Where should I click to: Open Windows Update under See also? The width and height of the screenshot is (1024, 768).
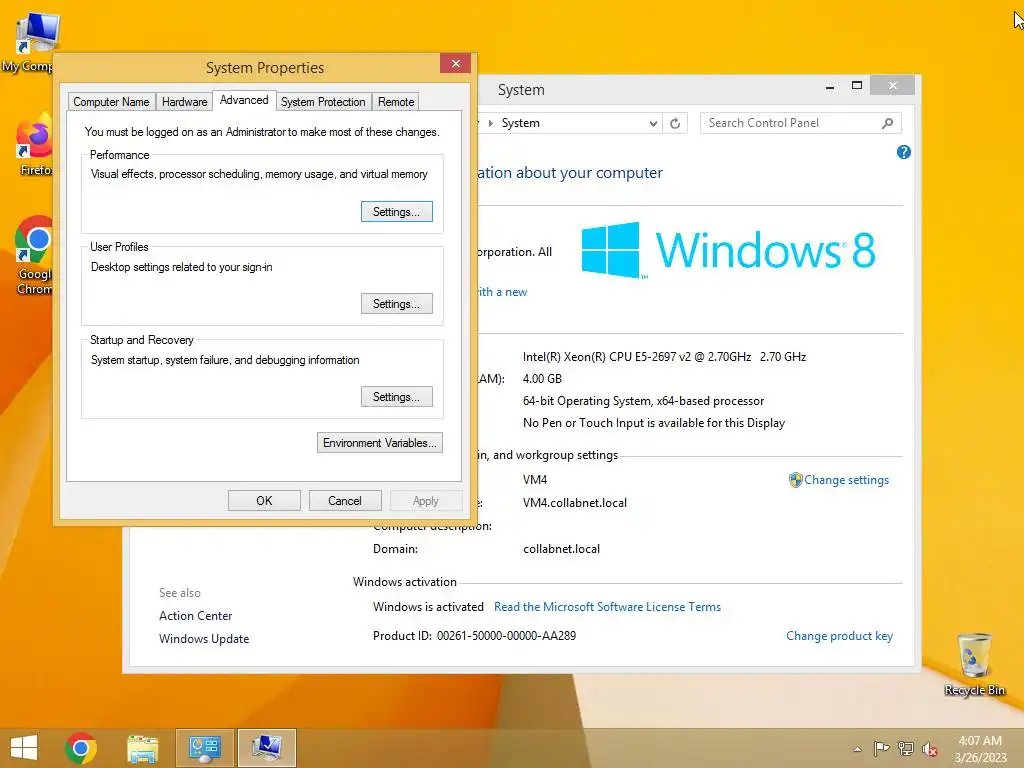pos(204,639)
